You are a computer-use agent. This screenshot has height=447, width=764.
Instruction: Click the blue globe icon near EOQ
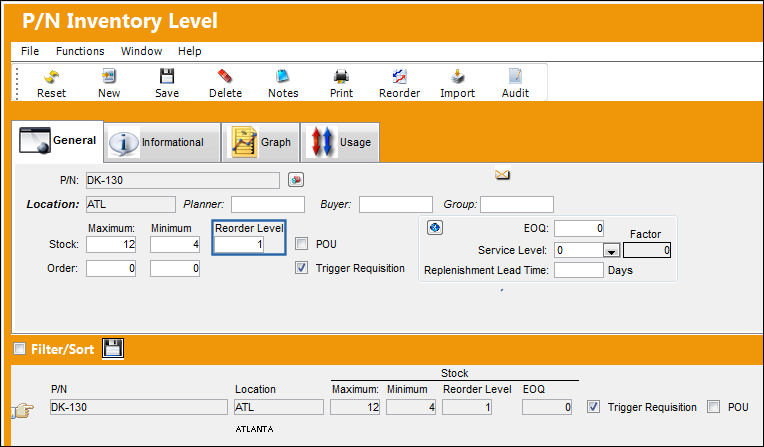(435, 228)
